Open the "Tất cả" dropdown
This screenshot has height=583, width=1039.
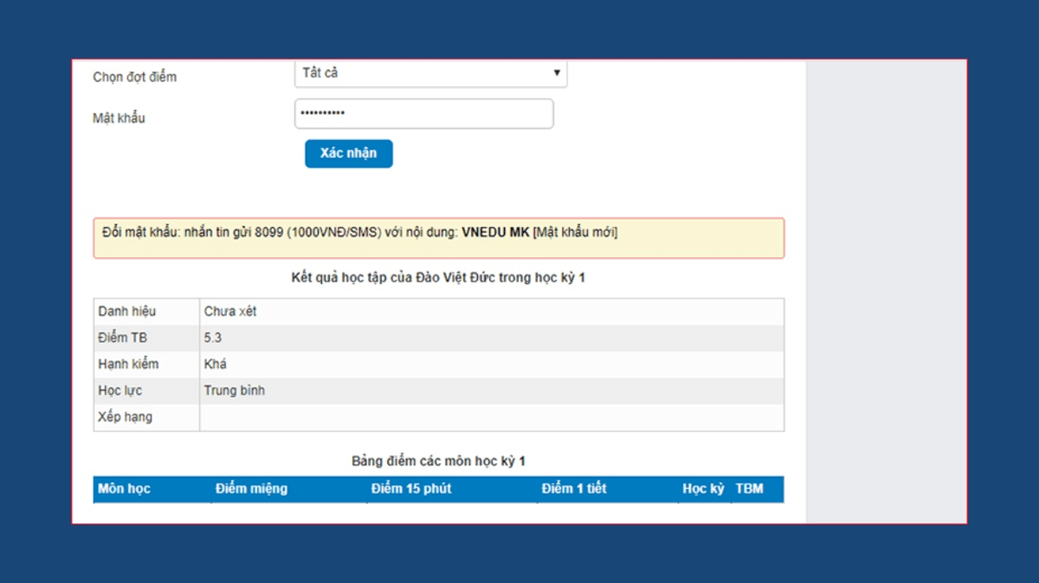click(430, 74)
